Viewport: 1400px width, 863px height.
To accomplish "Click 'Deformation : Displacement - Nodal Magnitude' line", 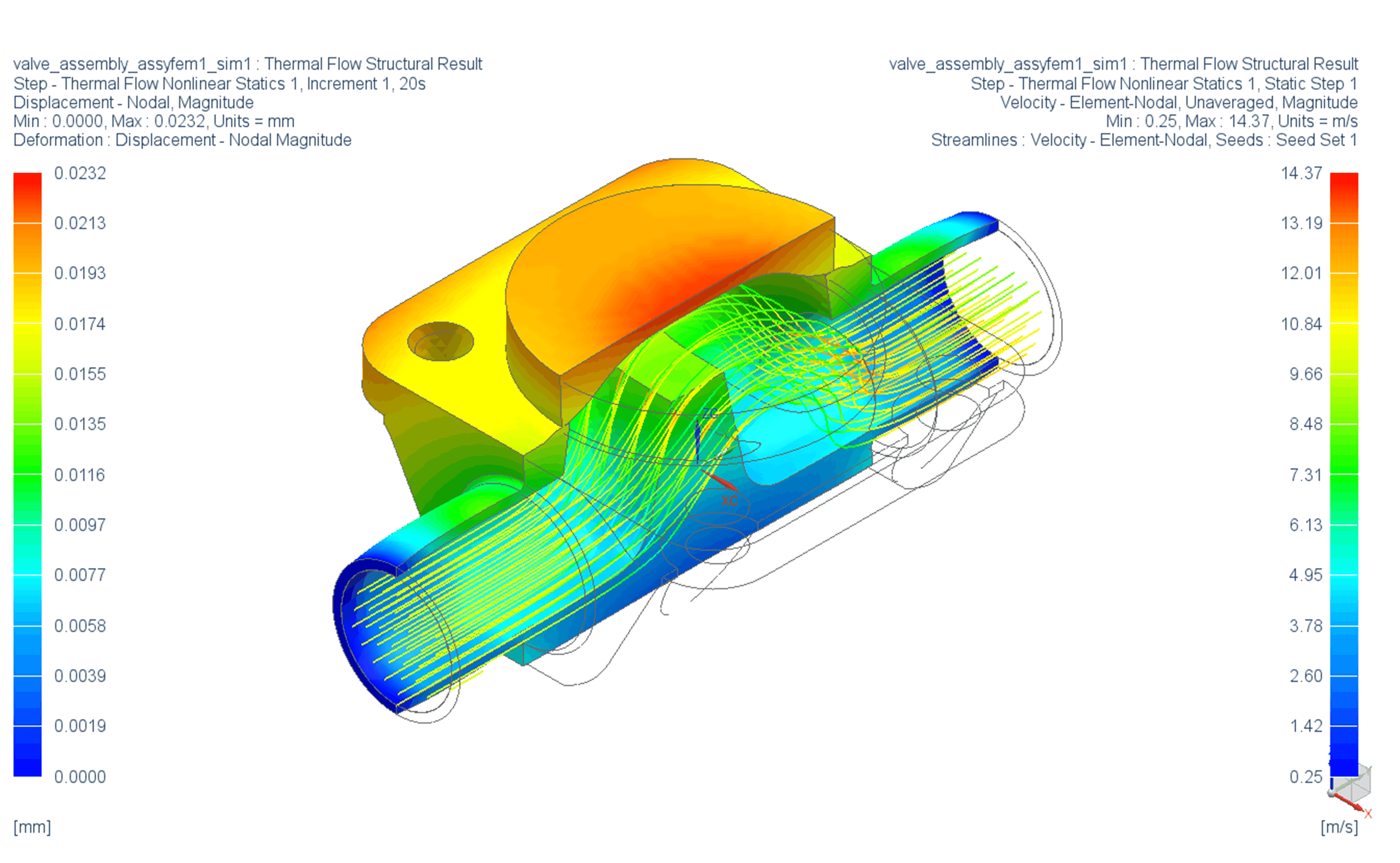I will [182, 140].
